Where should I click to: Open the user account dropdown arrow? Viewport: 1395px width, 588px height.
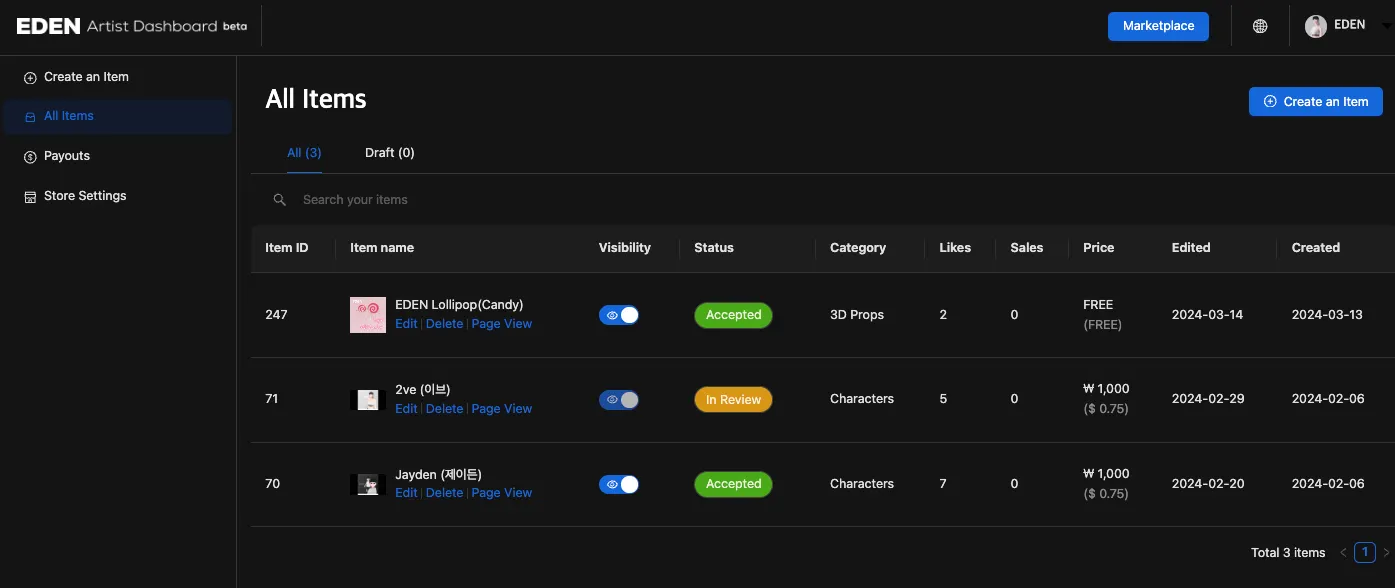pyautogui.click(x=1386, y=28)
